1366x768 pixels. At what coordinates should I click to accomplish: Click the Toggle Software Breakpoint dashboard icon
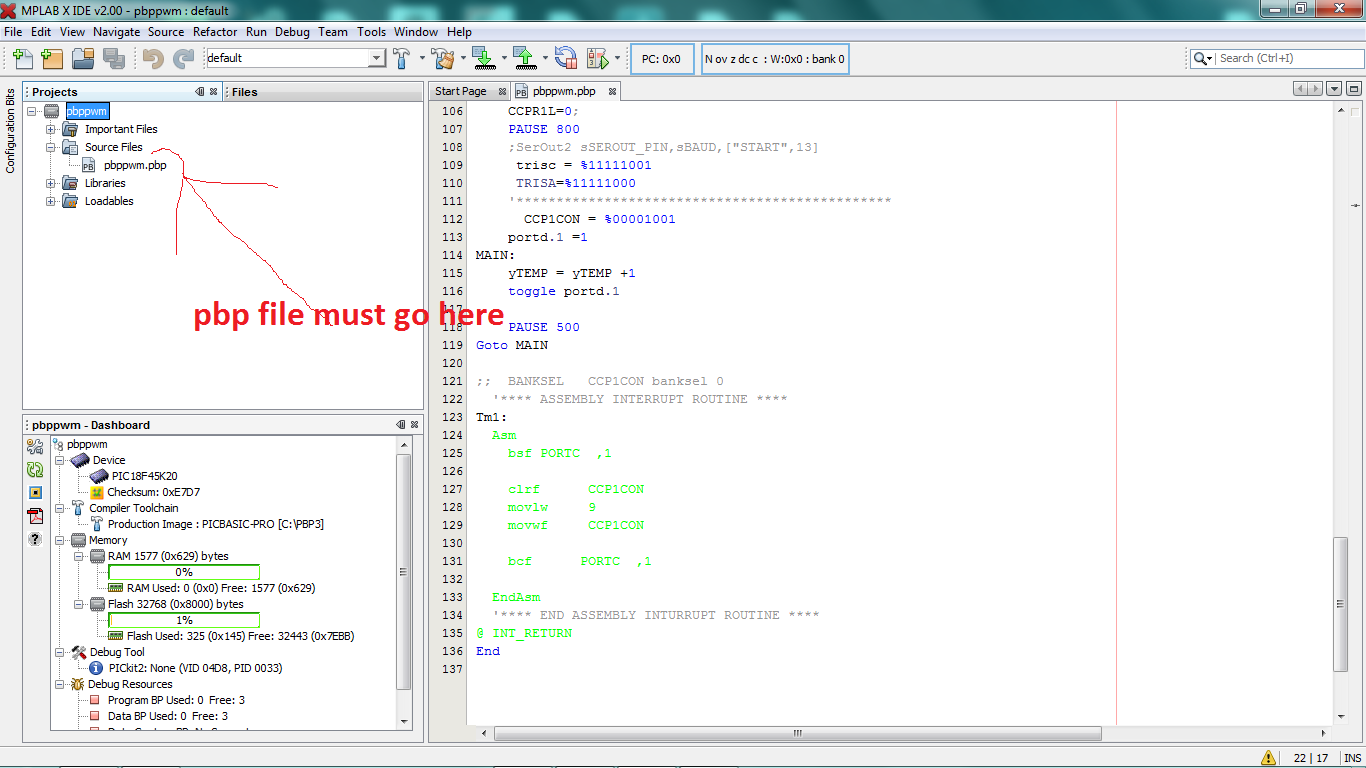[x=35, y=493]
